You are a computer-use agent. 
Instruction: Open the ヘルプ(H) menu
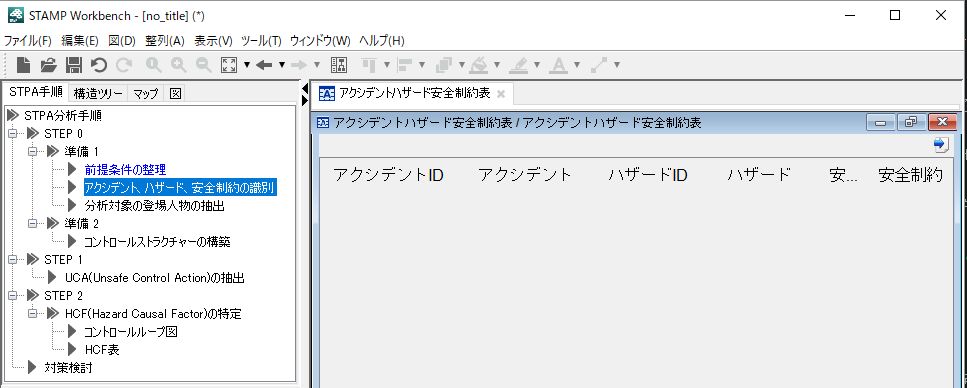point(382,41)
